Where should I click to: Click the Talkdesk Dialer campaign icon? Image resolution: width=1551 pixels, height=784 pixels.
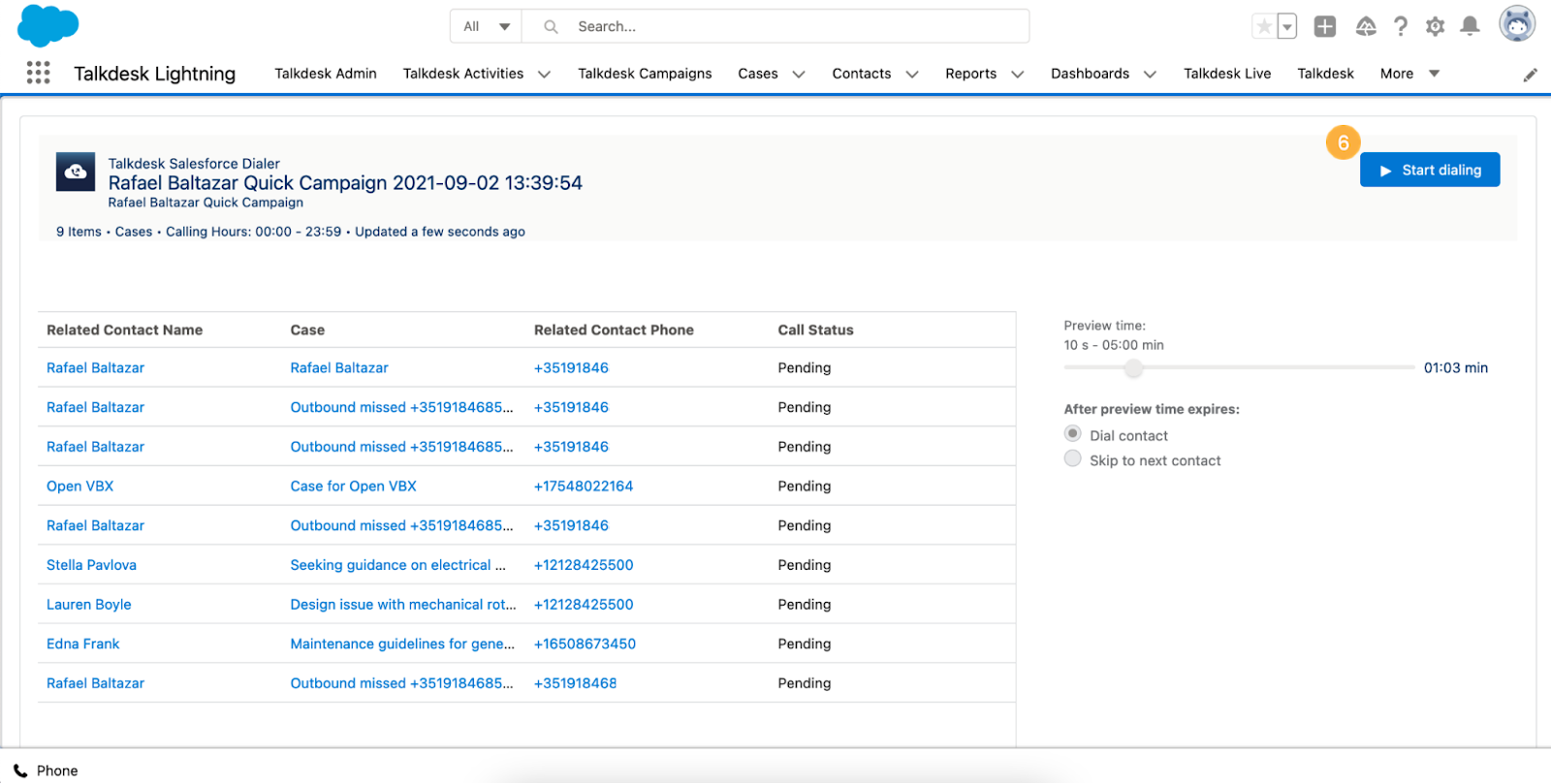pyautogui.click(x=76, y=172)
